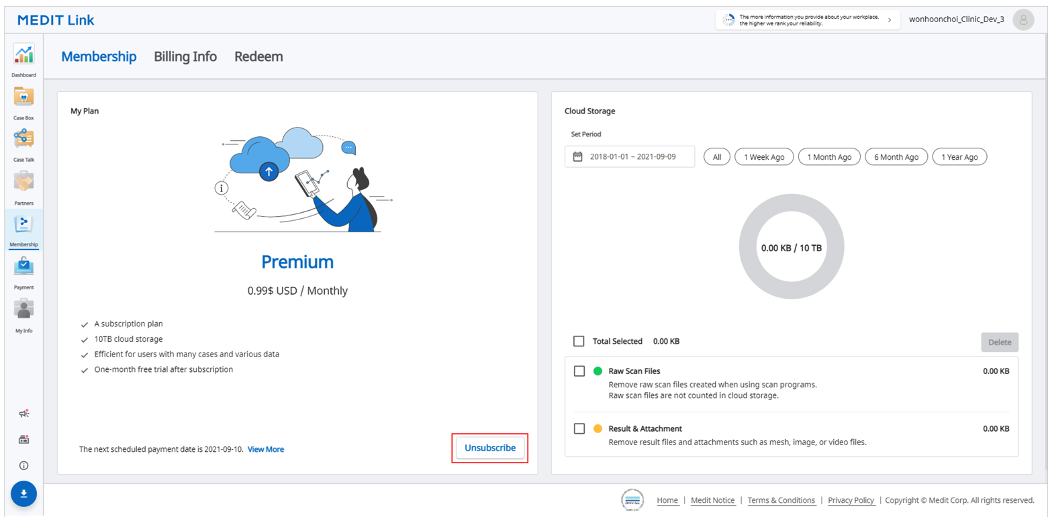Screen dimensions: 1051x519
Task: Click the calendar icon in Set Period
Action: [578, 157]
